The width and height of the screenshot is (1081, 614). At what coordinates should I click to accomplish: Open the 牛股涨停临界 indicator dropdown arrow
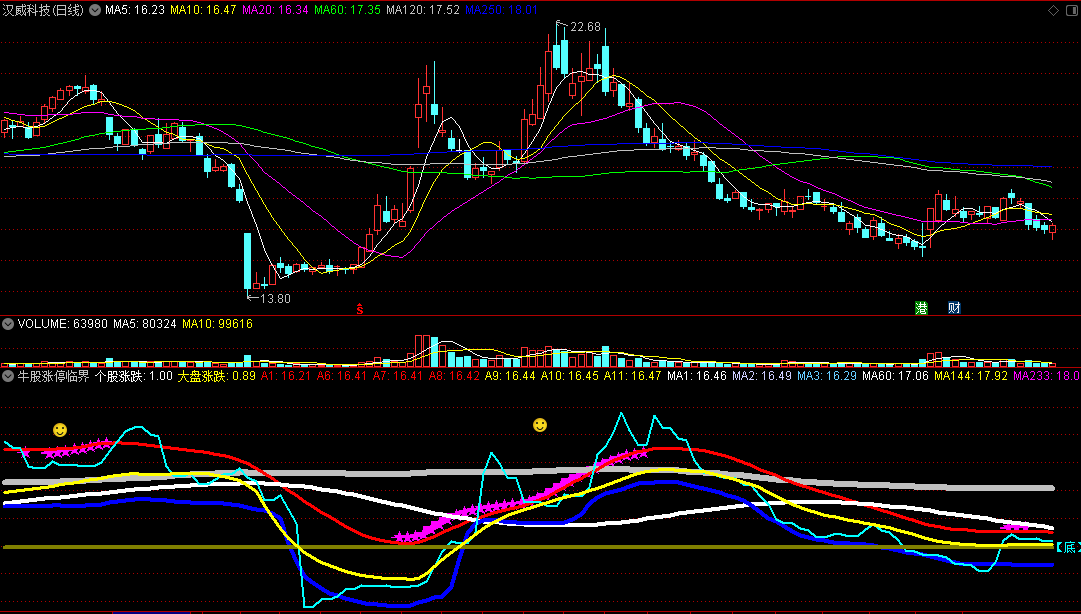pos(8,376)
